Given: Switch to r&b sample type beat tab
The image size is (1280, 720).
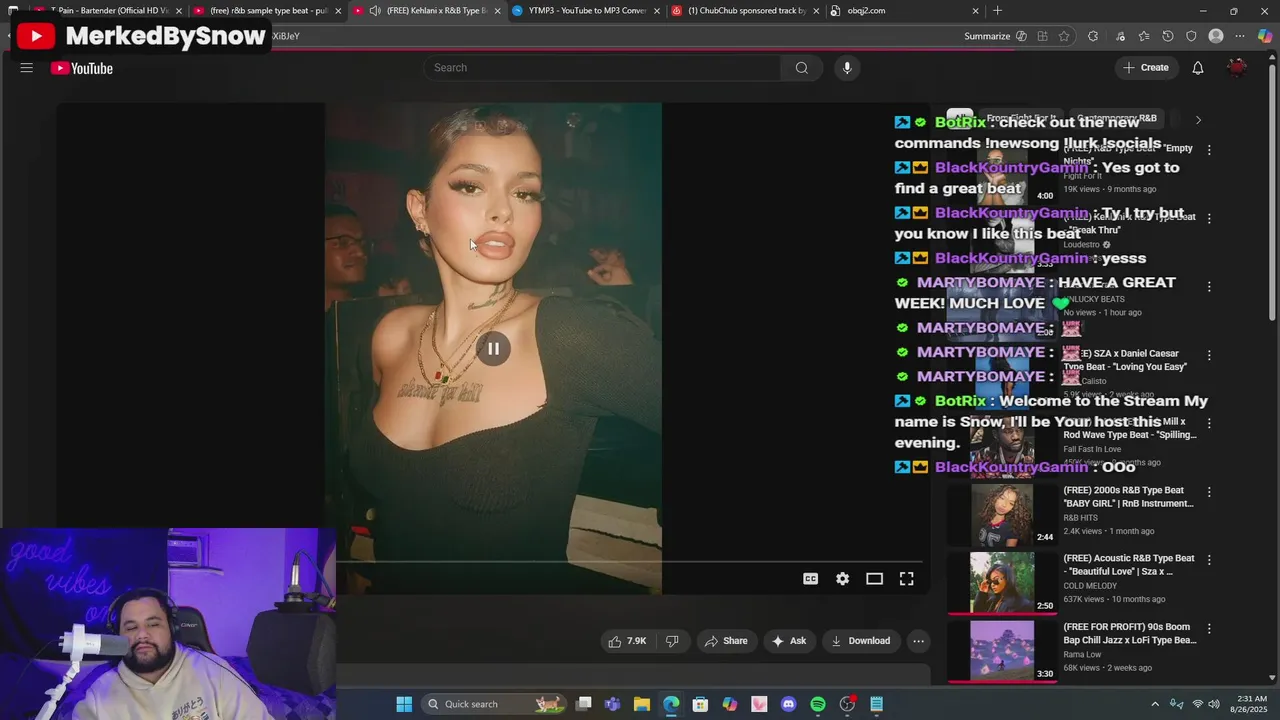Looking at the screenshot, I should (x=264, y=11).
